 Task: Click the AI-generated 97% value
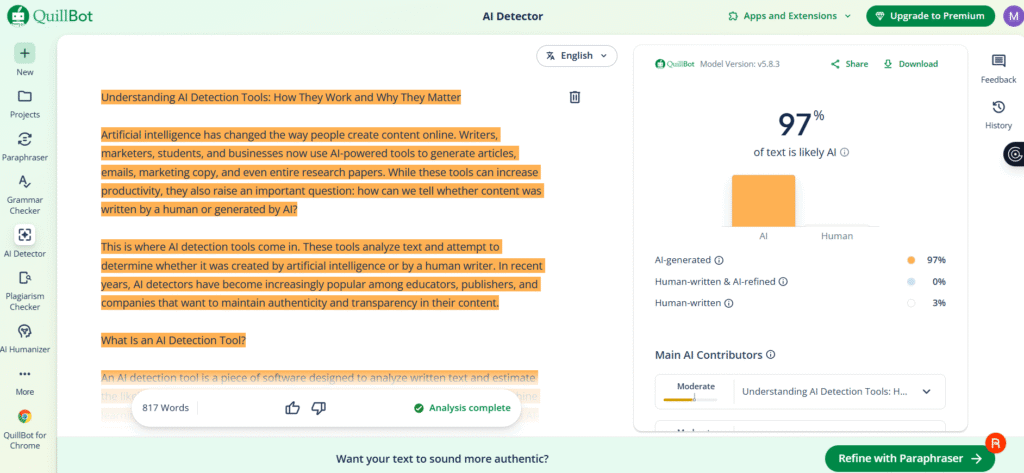pyautogui.click(x=936, y=260)
